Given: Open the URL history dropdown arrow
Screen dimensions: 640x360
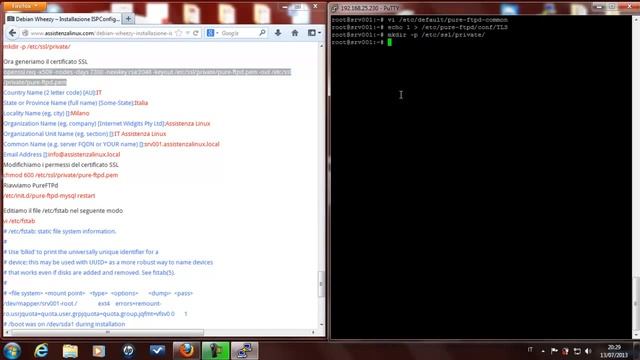Looking at the screenshot, I should pos(187,33).
